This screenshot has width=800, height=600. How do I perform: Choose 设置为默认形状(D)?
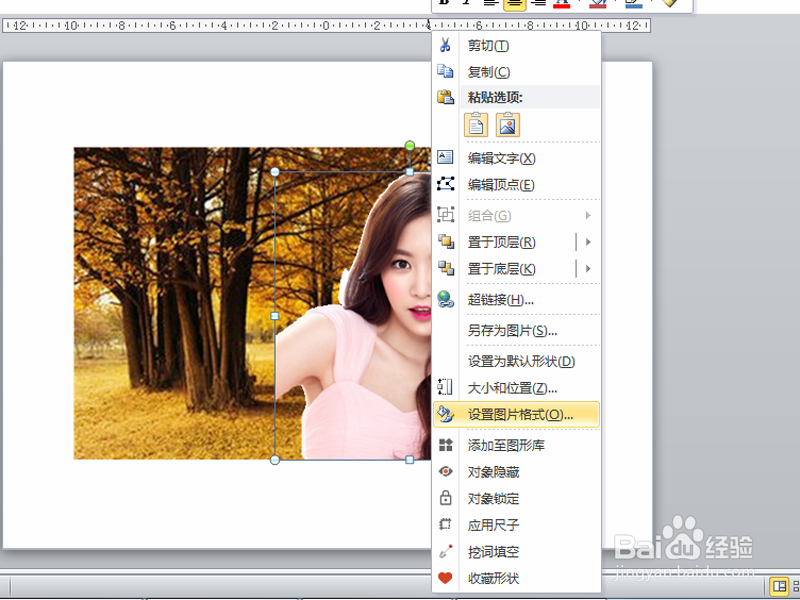pos(516,362)
